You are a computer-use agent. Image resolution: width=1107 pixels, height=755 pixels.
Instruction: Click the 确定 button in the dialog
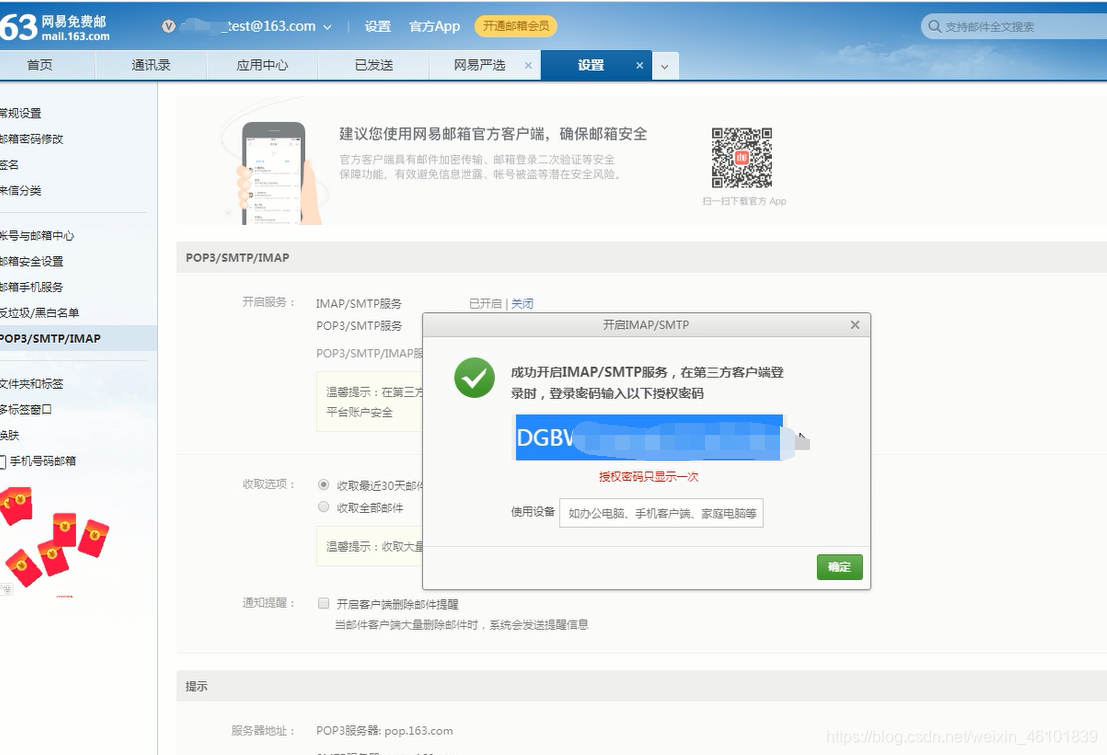[x=839, y=566]
